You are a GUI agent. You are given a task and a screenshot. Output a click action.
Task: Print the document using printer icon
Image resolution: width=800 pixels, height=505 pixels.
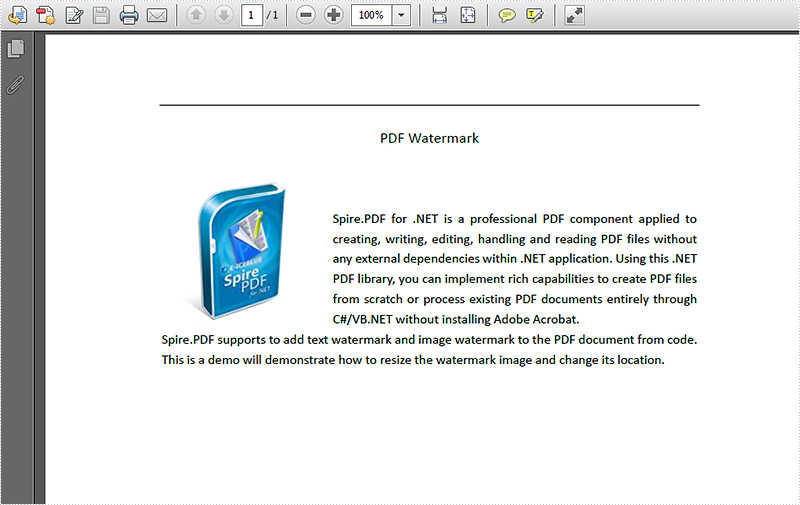point(129,15)
